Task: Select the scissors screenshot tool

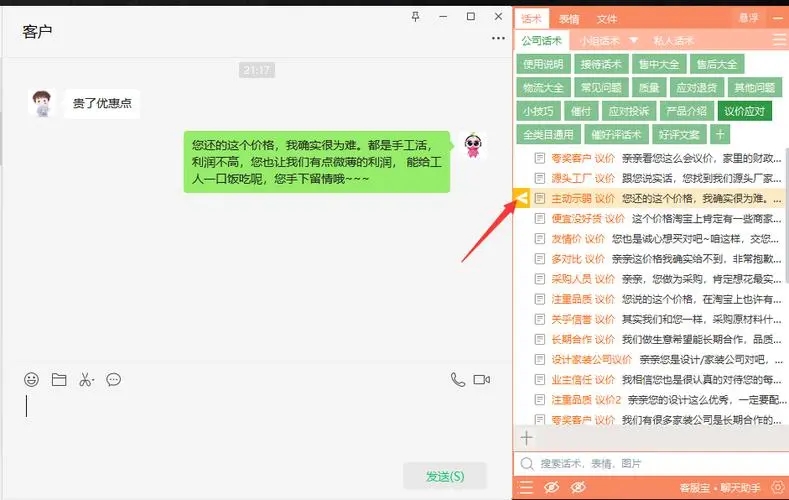Action: click(86, 380)
